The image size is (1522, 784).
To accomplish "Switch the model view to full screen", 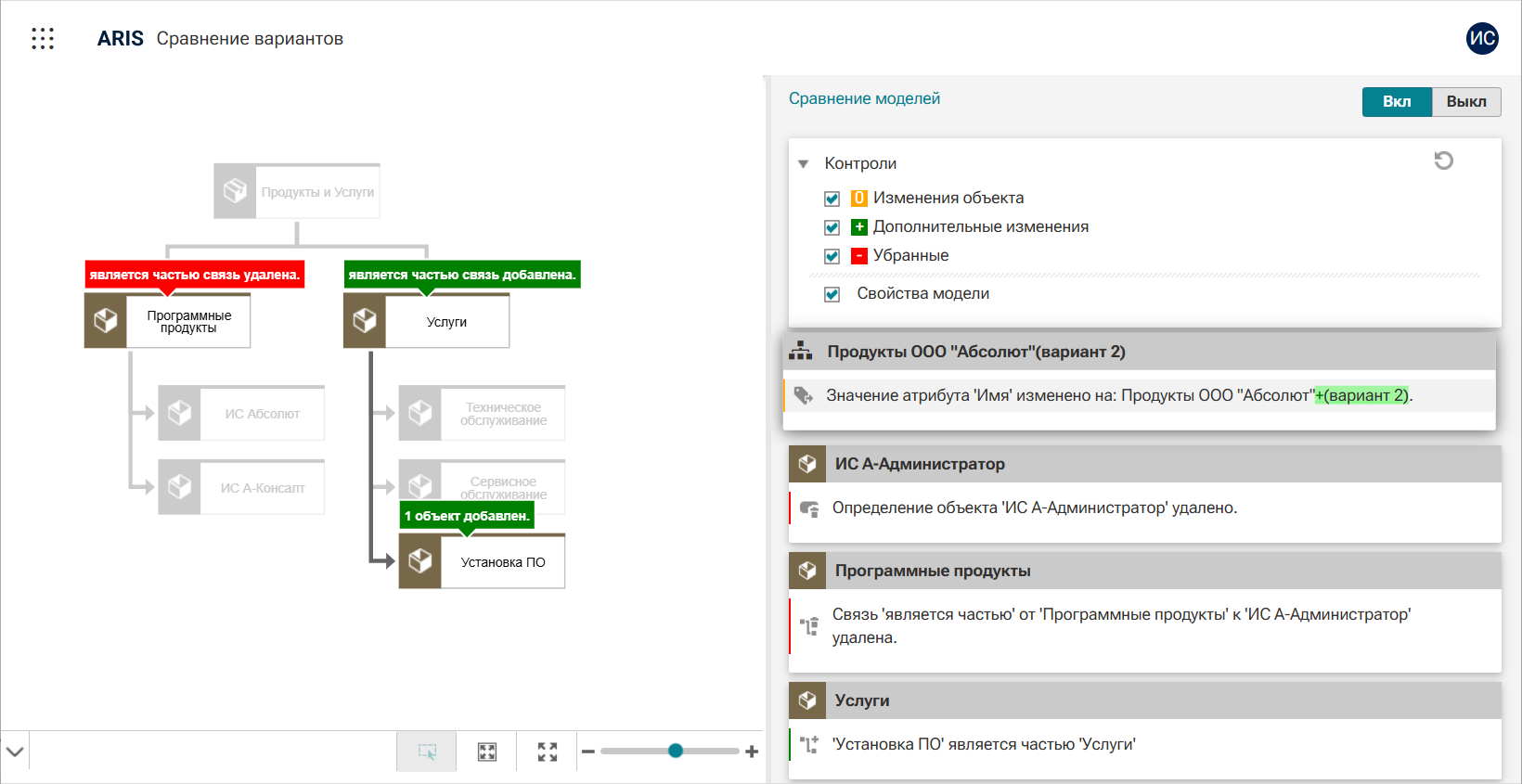I will [548, 752].
